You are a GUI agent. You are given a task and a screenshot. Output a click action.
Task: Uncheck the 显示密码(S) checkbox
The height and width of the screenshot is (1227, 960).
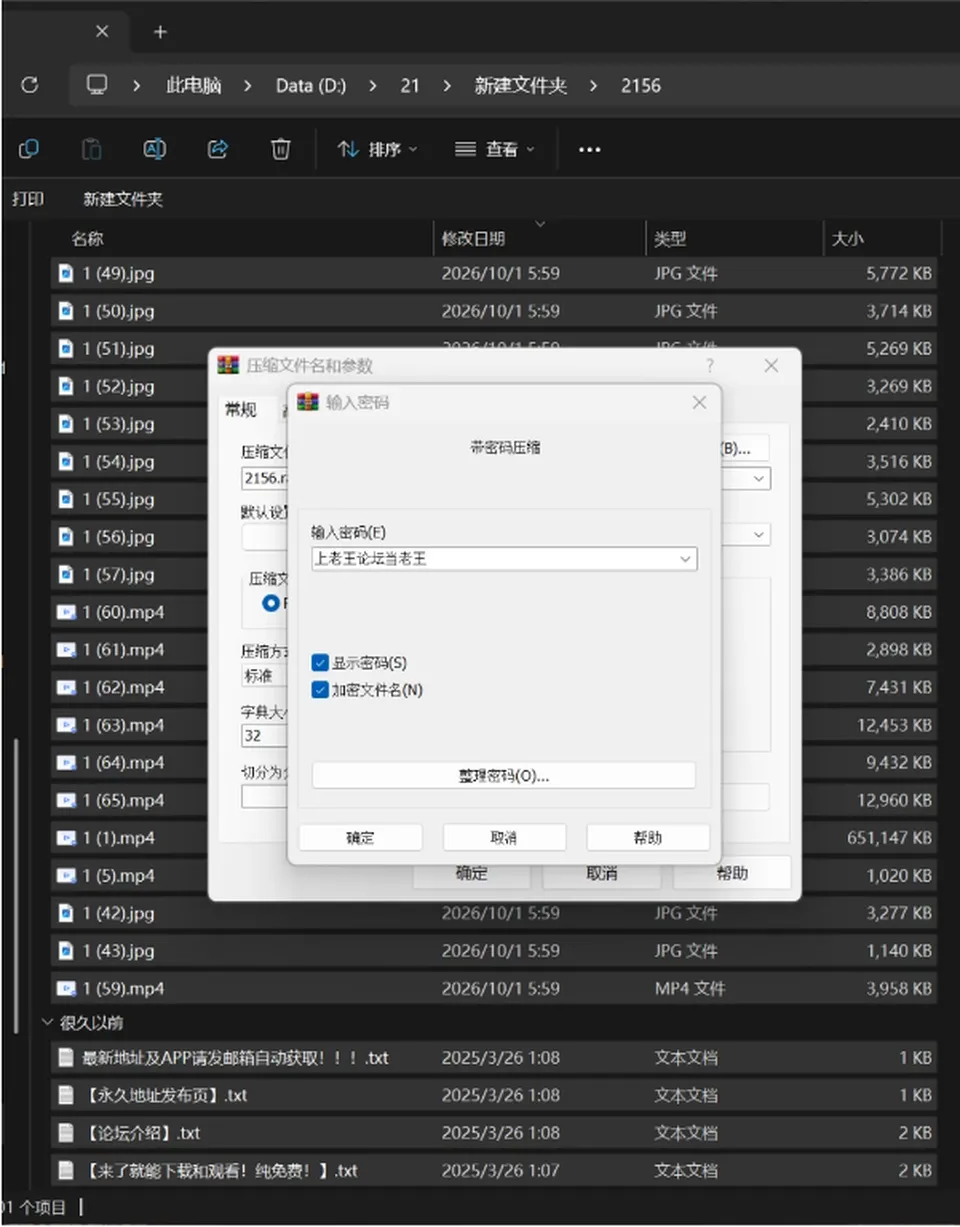pyautogui.click(x=320, y=663)
